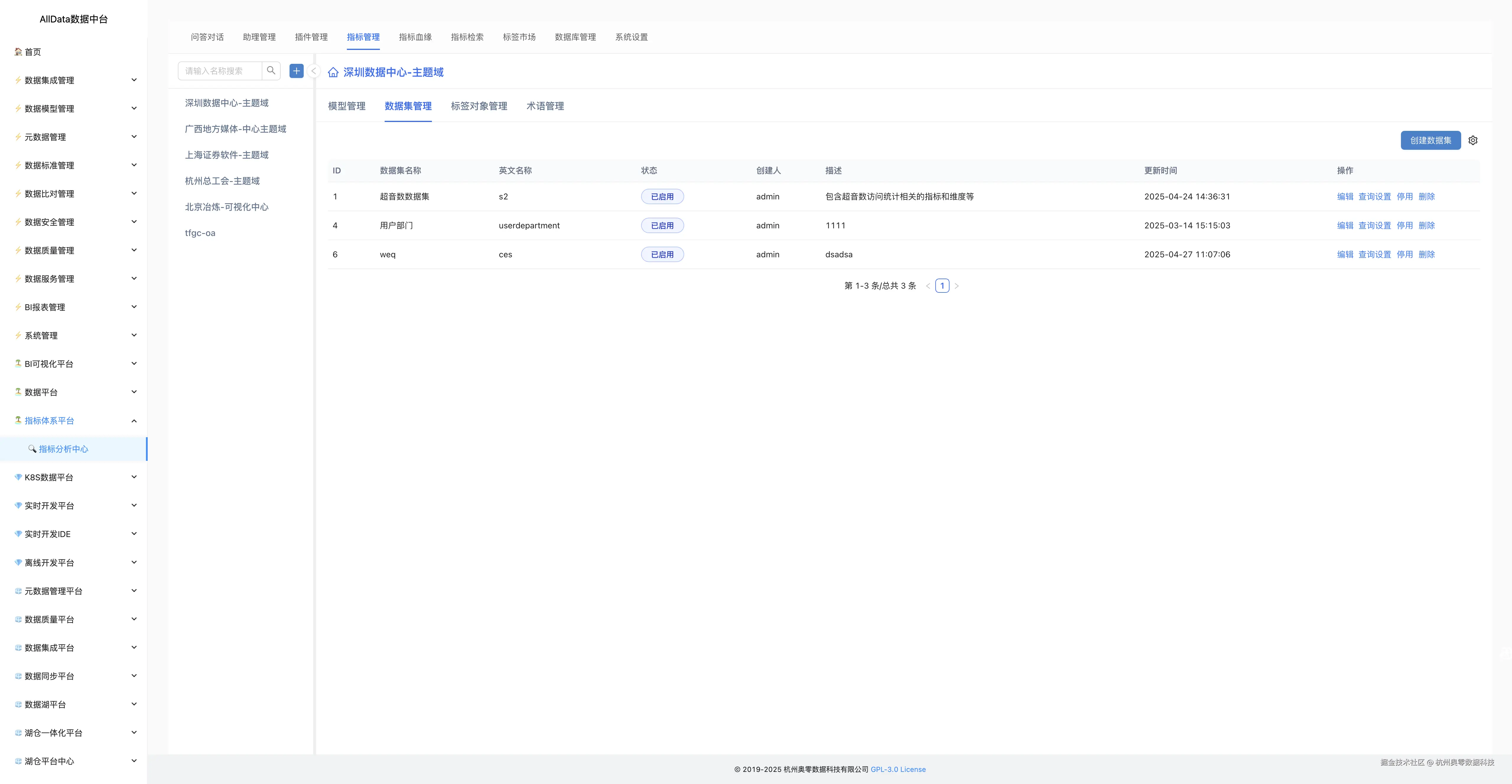Open the 首页 home sidebar item
The height and width of the screenshot is (784, 1512).
tap(33, 52)
